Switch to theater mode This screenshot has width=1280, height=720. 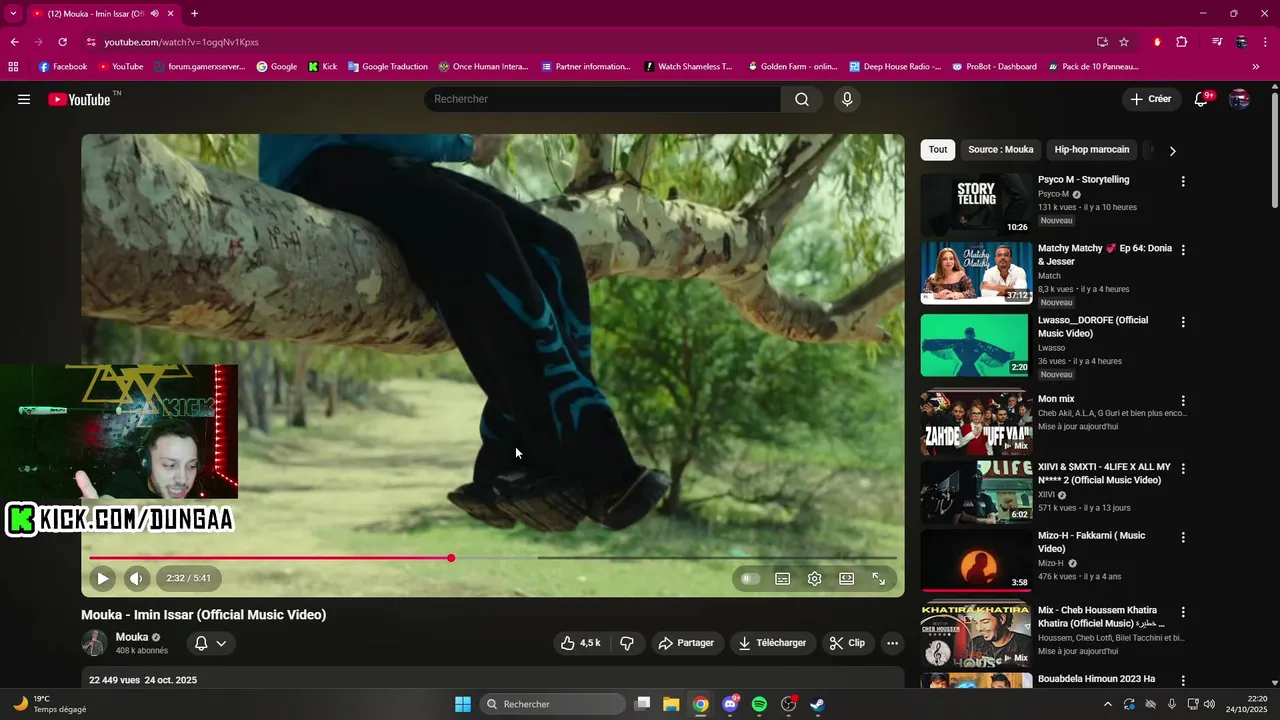click(847, 578)
